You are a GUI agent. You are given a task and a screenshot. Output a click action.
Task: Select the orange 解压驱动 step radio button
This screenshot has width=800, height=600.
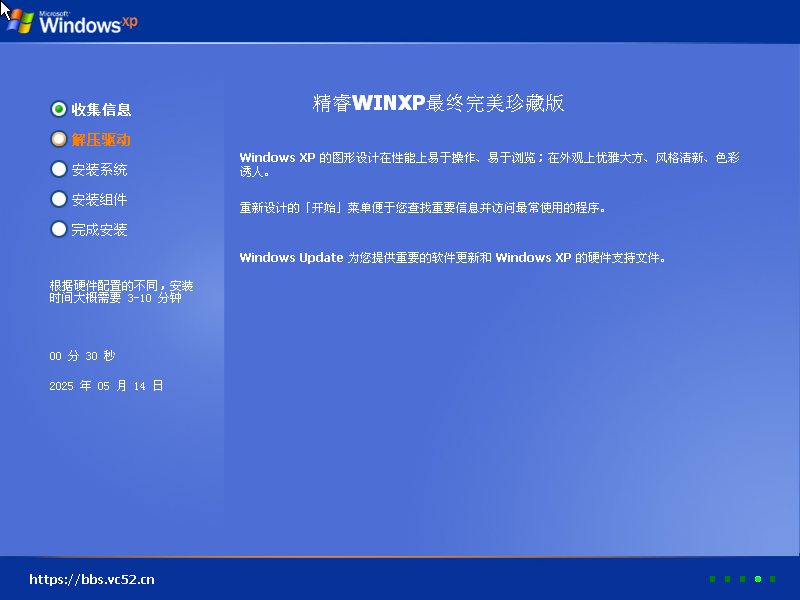[58, 139]
